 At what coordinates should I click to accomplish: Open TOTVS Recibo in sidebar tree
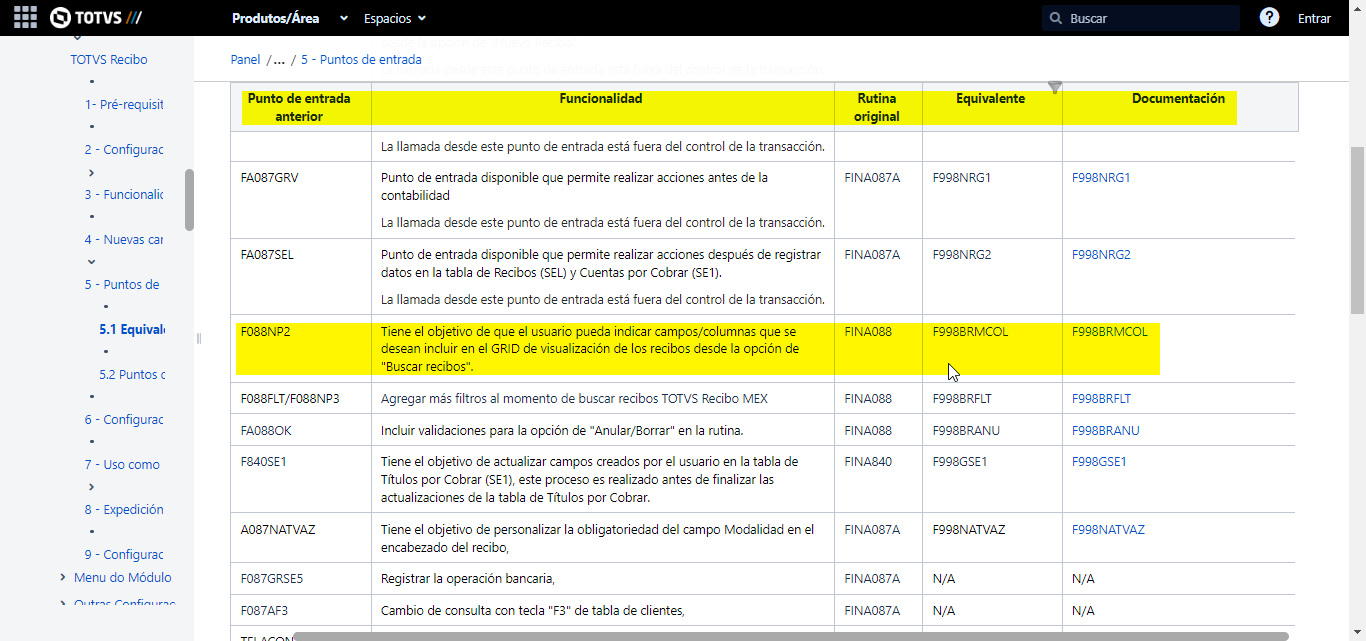pos(109,60)
